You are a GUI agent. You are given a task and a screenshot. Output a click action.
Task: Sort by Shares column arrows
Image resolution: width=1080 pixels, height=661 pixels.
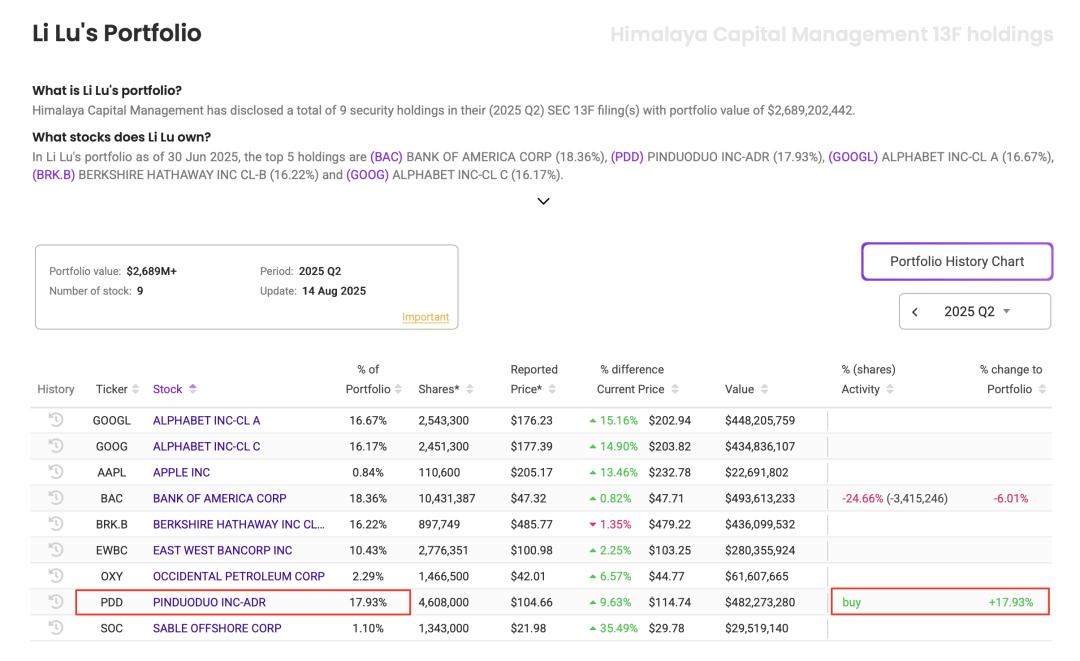pos(470,389)
